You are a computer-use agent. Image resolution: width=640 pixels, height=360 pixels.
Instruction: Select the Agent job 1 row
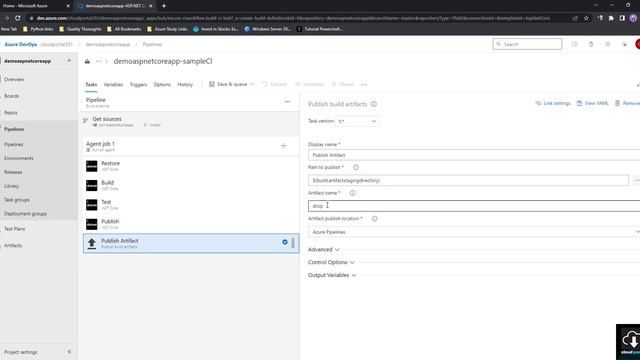point(191,146)
